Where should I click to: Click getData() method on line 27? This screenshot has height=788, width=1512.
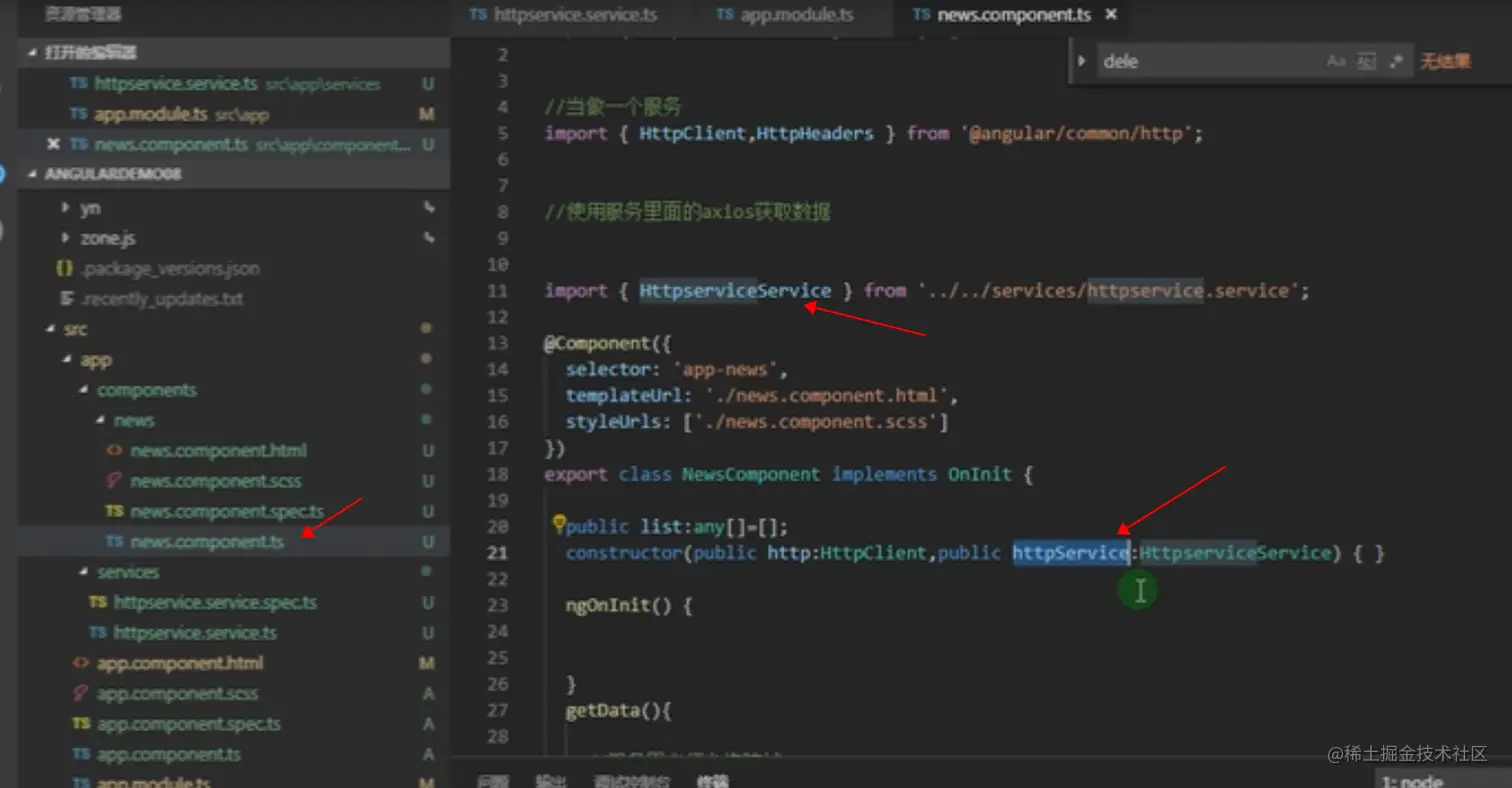613,711
